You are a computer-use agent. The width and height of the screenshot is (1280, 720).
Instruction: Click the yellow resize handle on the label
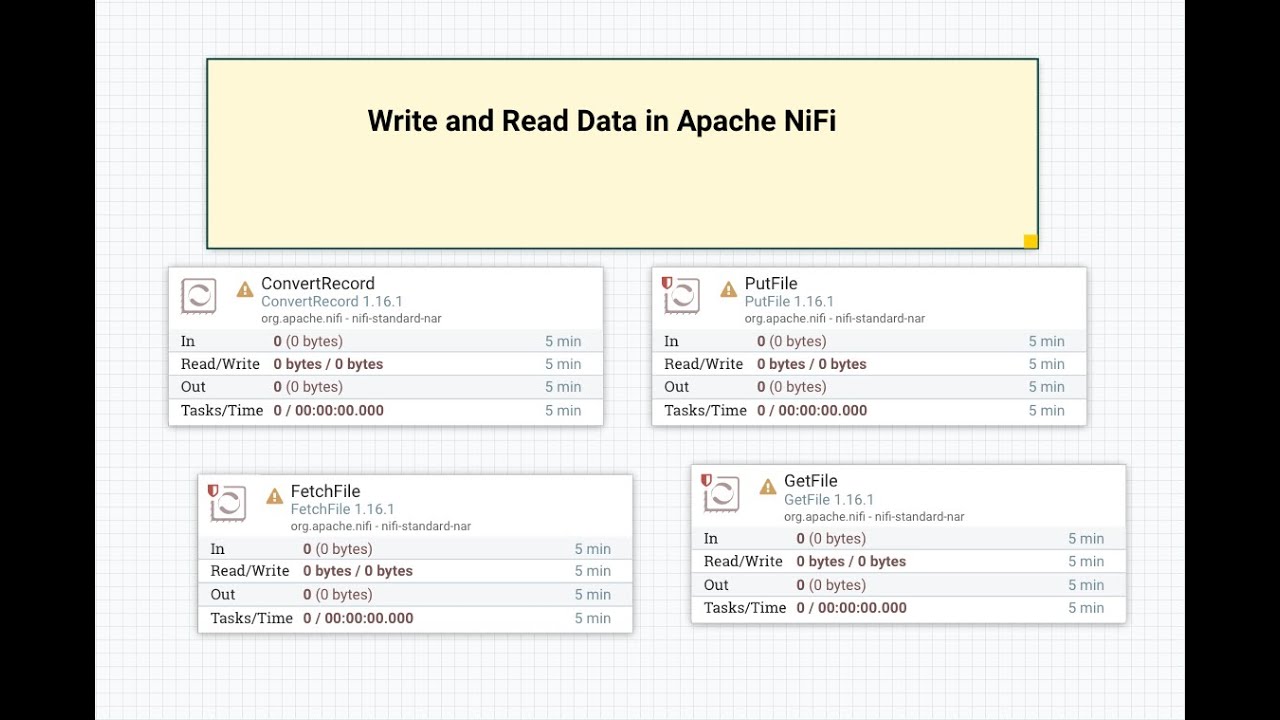pyautogui.click(x=1030, y=241)
